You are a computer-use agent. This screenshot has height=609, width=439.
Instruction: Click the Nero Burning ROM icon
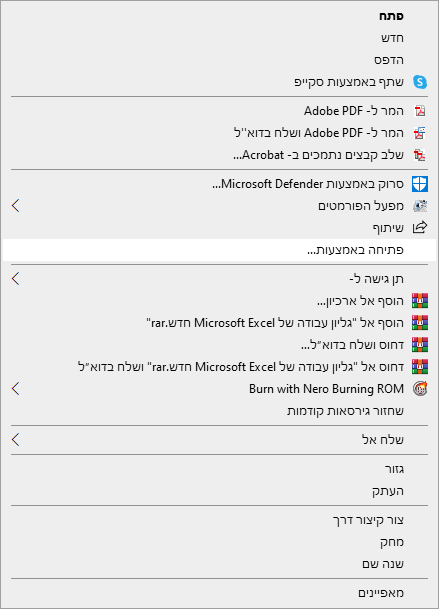tap(420, 389)
